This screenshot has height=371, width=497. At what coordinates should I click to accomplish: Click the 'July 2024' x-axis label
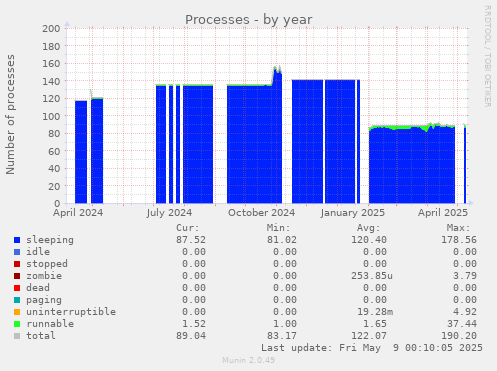[169, 213]
